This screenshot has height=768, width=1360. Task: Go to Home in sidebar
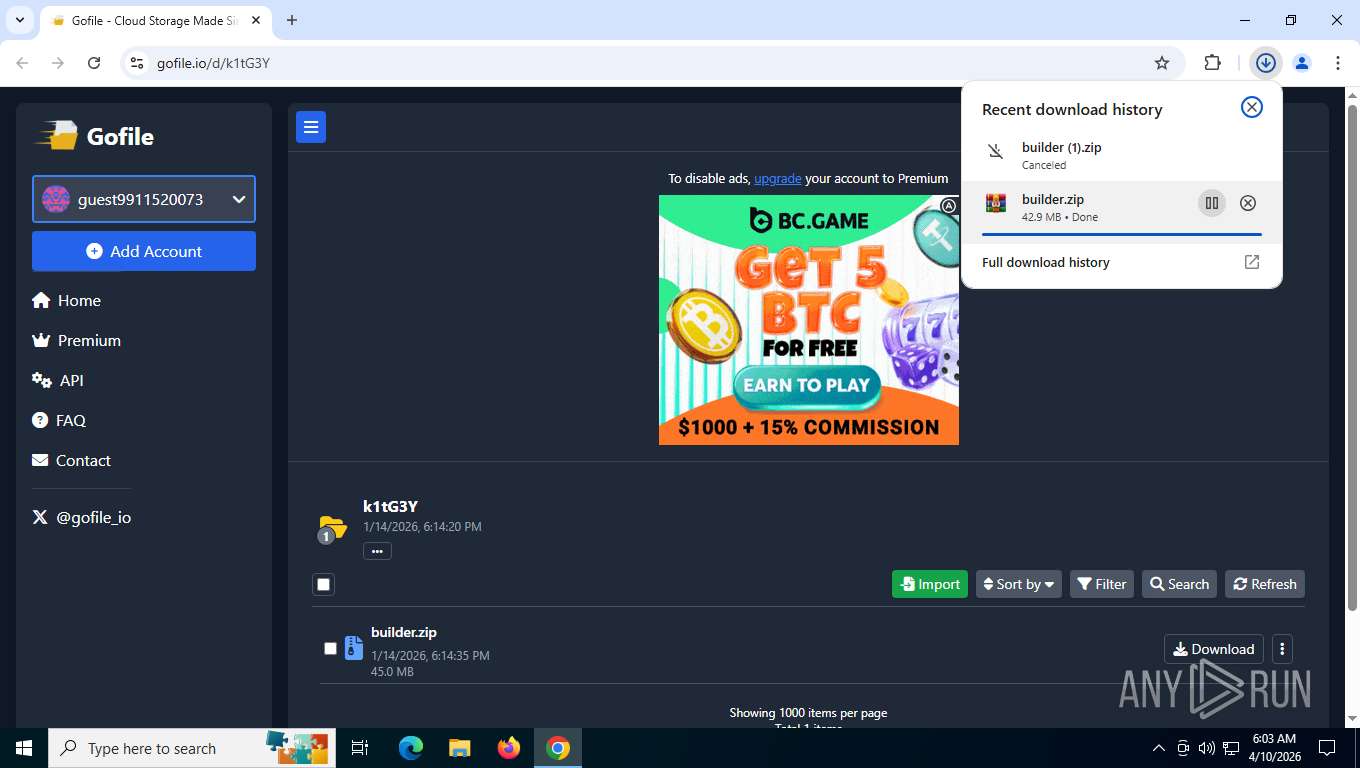point(67,300)
